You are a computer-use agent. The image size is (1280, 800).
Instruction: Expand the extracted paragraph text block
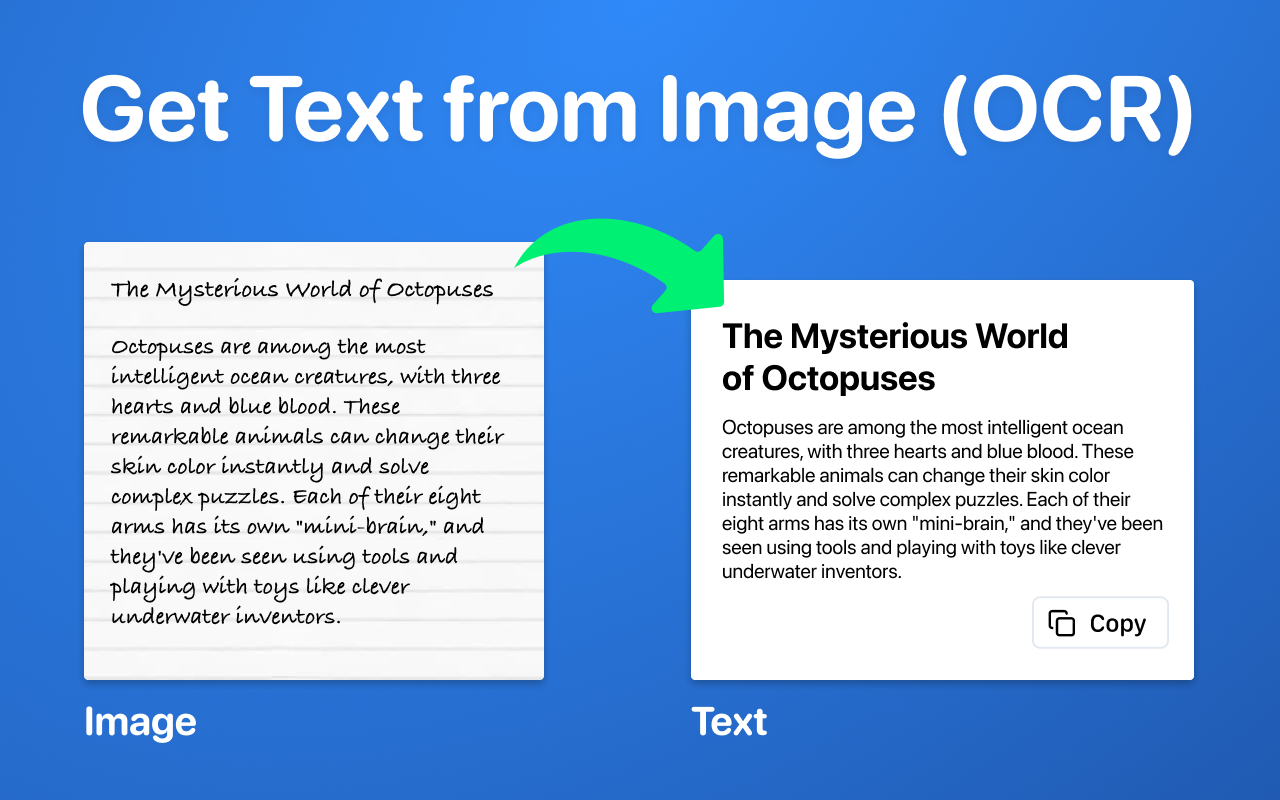click(942, 499)
